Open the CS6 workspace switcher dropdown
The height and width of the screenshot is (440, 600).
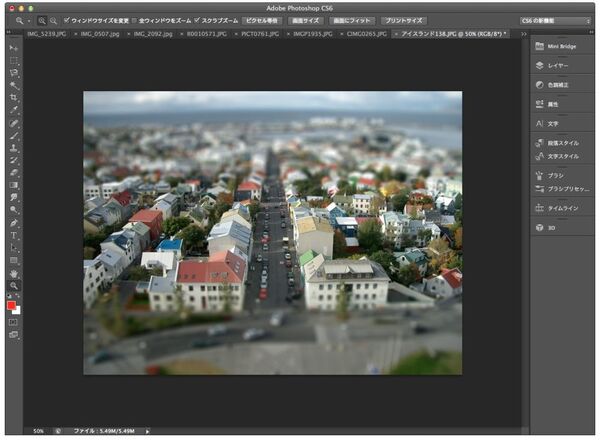pyautogui.click(x=555, y=21)
